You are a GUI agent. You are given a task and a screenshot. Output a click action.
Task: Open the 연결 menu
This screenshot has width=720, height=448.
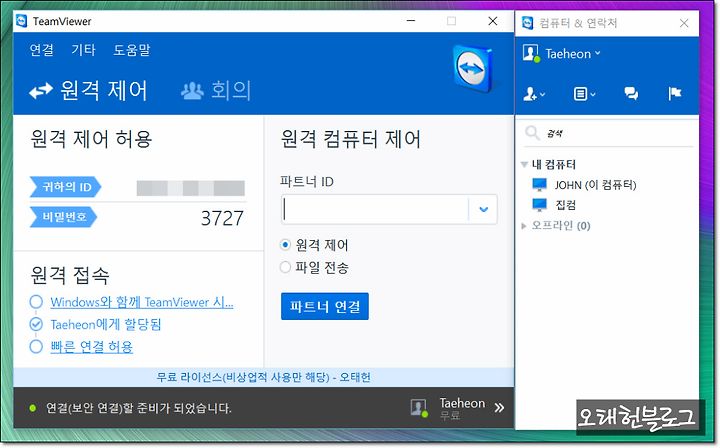(41, 50)
